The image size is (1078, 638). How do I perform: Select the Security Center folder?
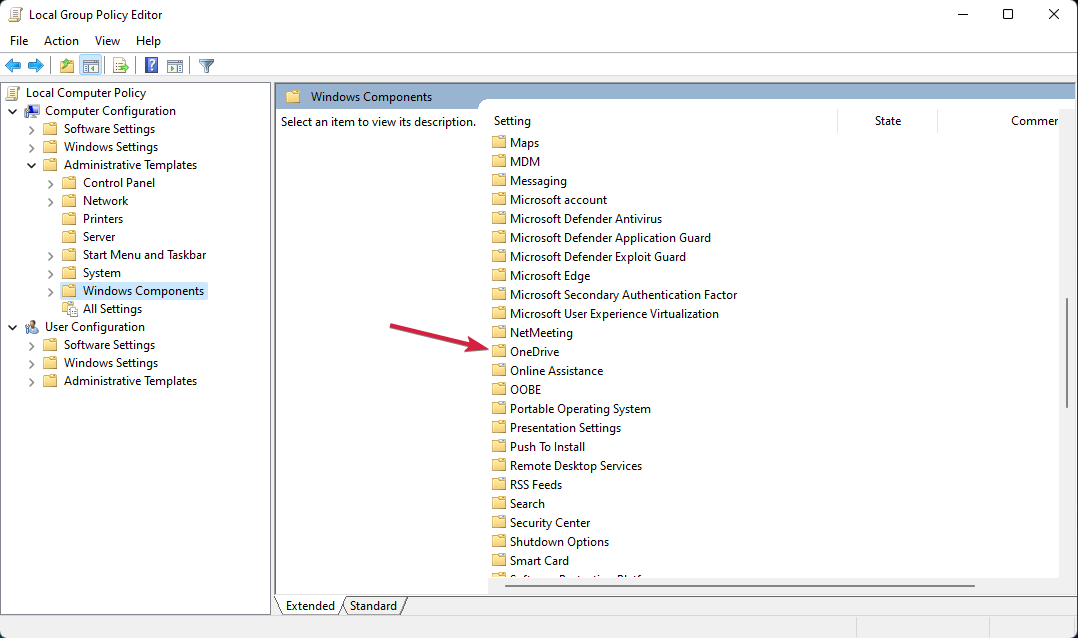[550, 522]
